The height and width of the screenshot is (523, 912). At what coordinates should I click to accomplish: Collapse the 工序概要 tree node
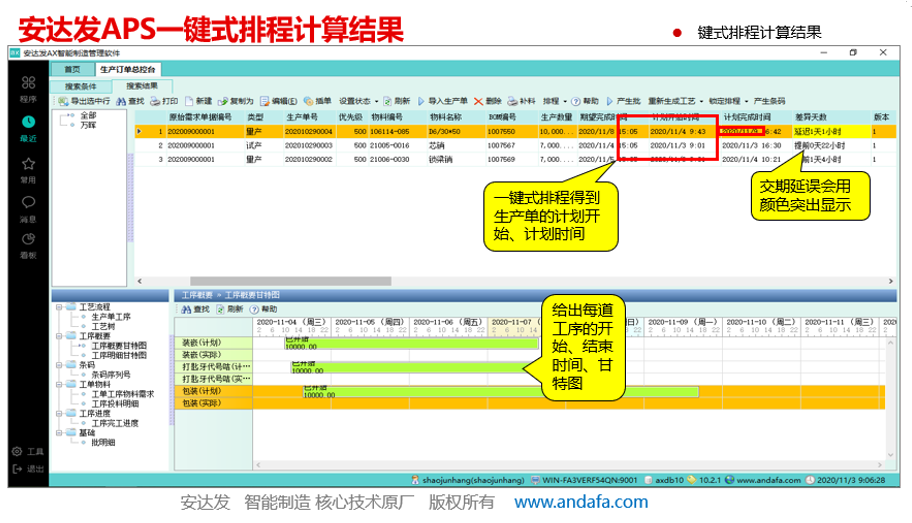(x=59, y=336)
